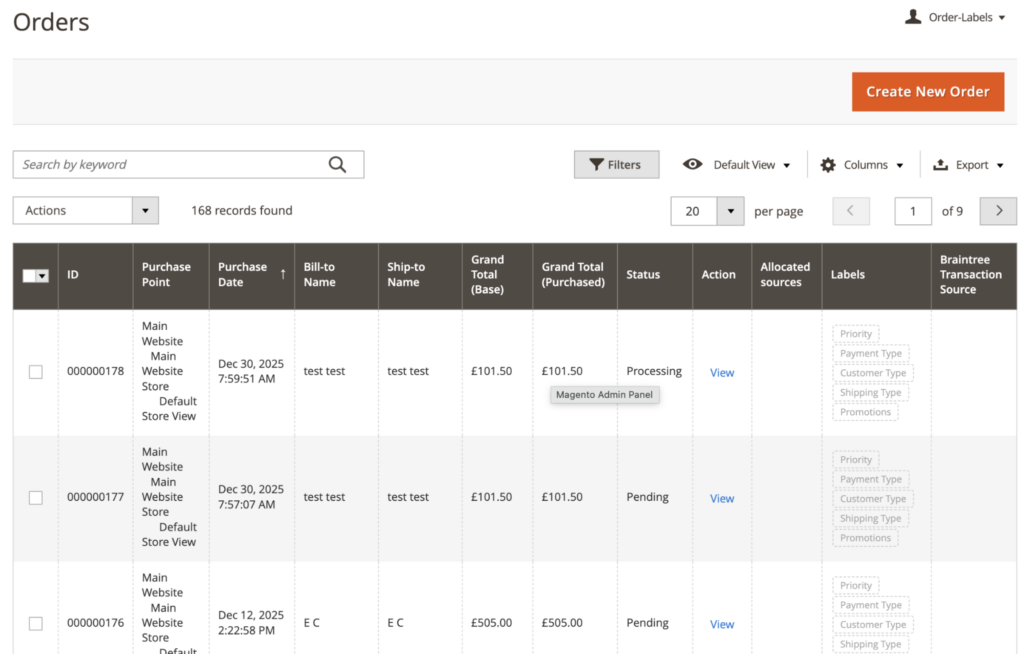This screenshot has width=1024, height=654.
Task: Click purchase date Dec 30, 2025 7:59:51 AM
Action: tap(251, 371)
